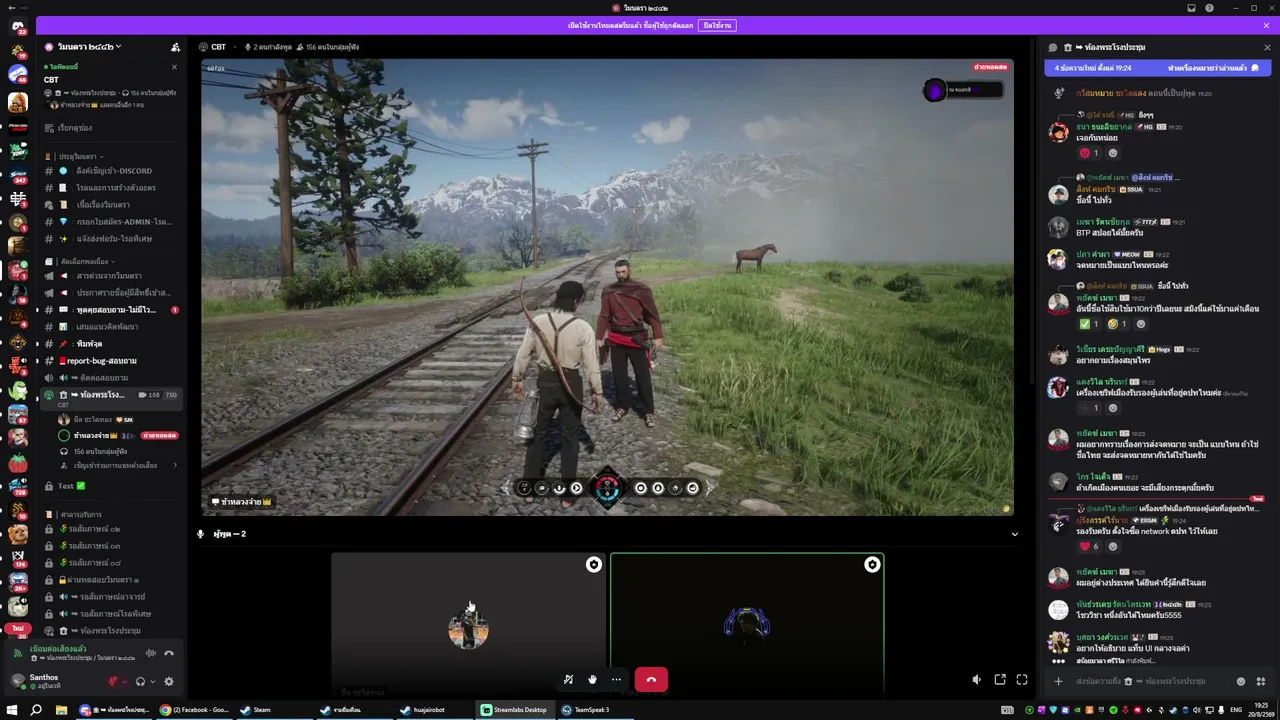End the call with the red hang-up button
The width and height of the screenshot is (1280, 720).
click(651, 680)
